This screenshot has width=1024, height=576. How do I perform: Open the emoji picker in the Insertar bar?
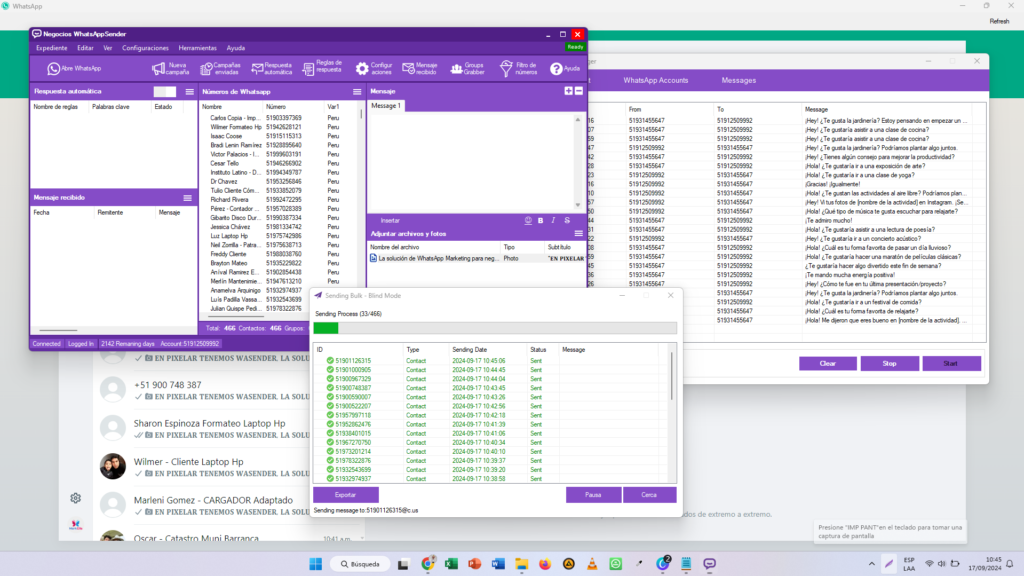coord(528,221)
